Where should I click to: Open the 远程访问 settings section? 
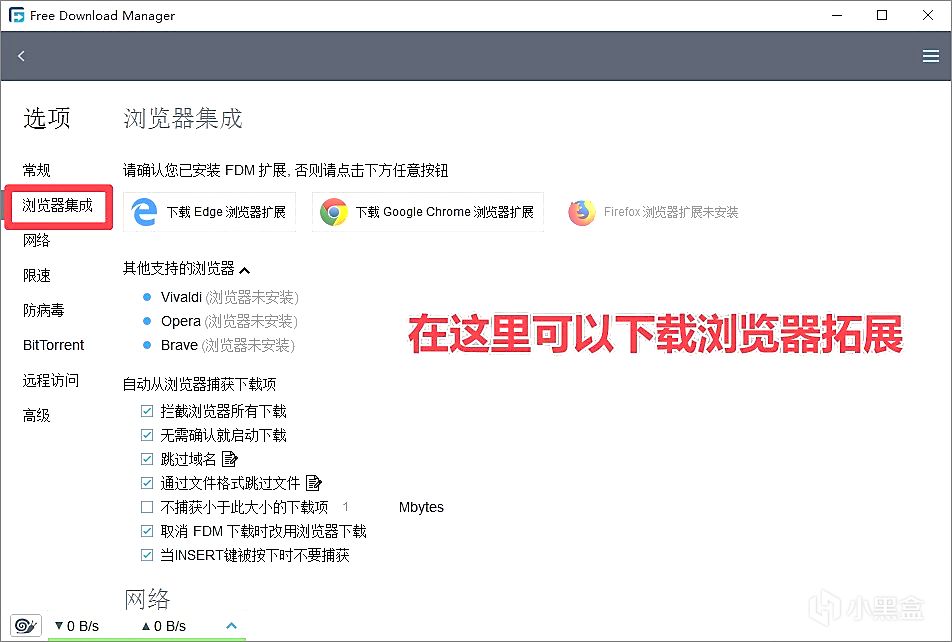pos(51,380)
